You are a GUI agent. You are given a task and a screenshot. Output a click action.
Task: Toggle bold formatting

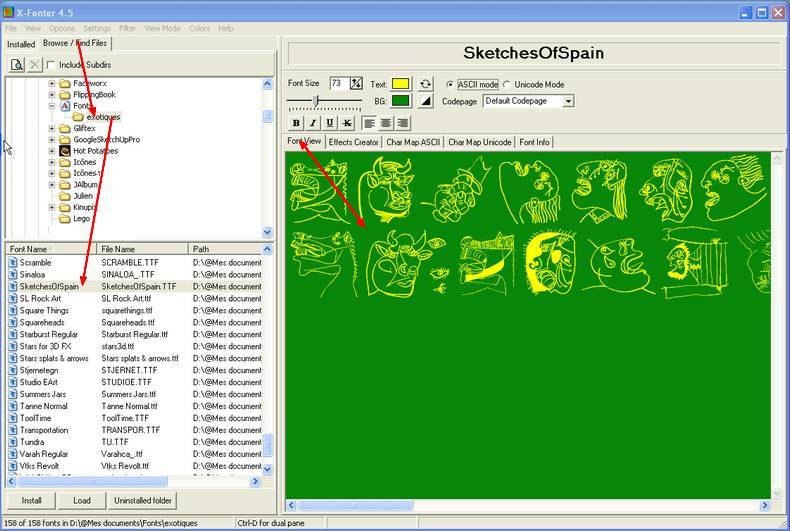coord(296,122)
